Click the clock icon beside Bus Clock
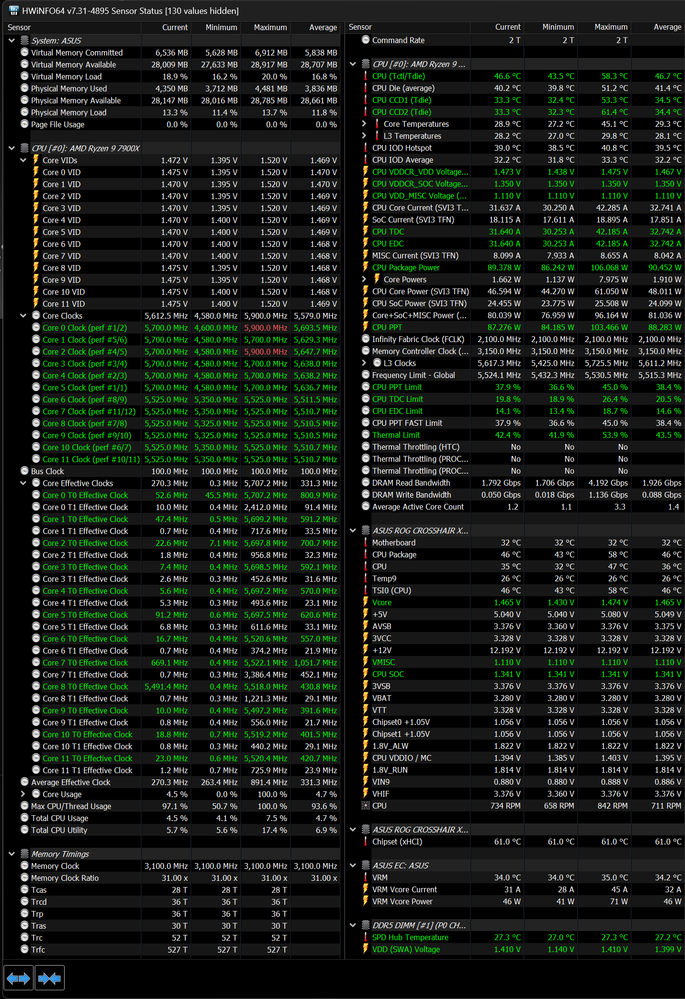Viewport: 685px width, 999px height. [x=24, y=471]
